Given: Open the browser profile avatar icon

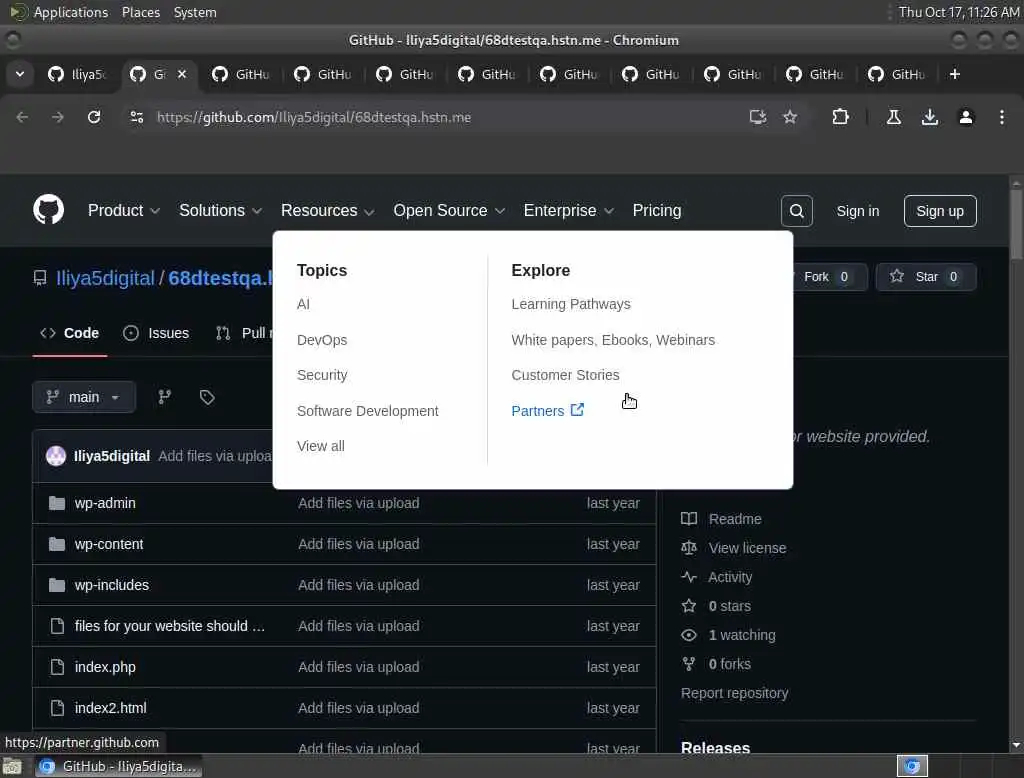Looking at the screenshot, I should pos(965,117).
